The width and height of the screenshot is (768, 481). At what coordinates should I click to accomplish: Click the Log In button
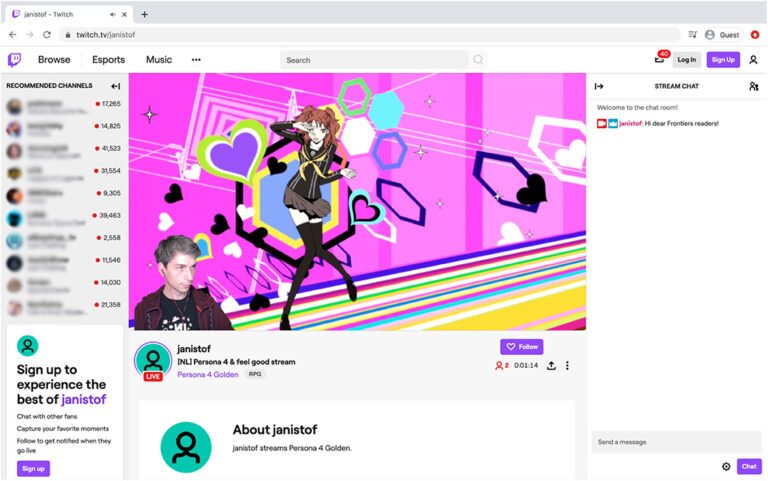click(687, 60)
